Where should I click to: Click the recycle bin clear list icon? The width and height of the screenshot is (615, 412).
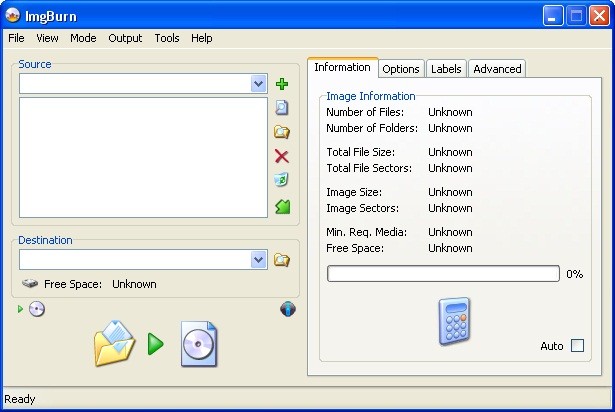tap(281, 180)
